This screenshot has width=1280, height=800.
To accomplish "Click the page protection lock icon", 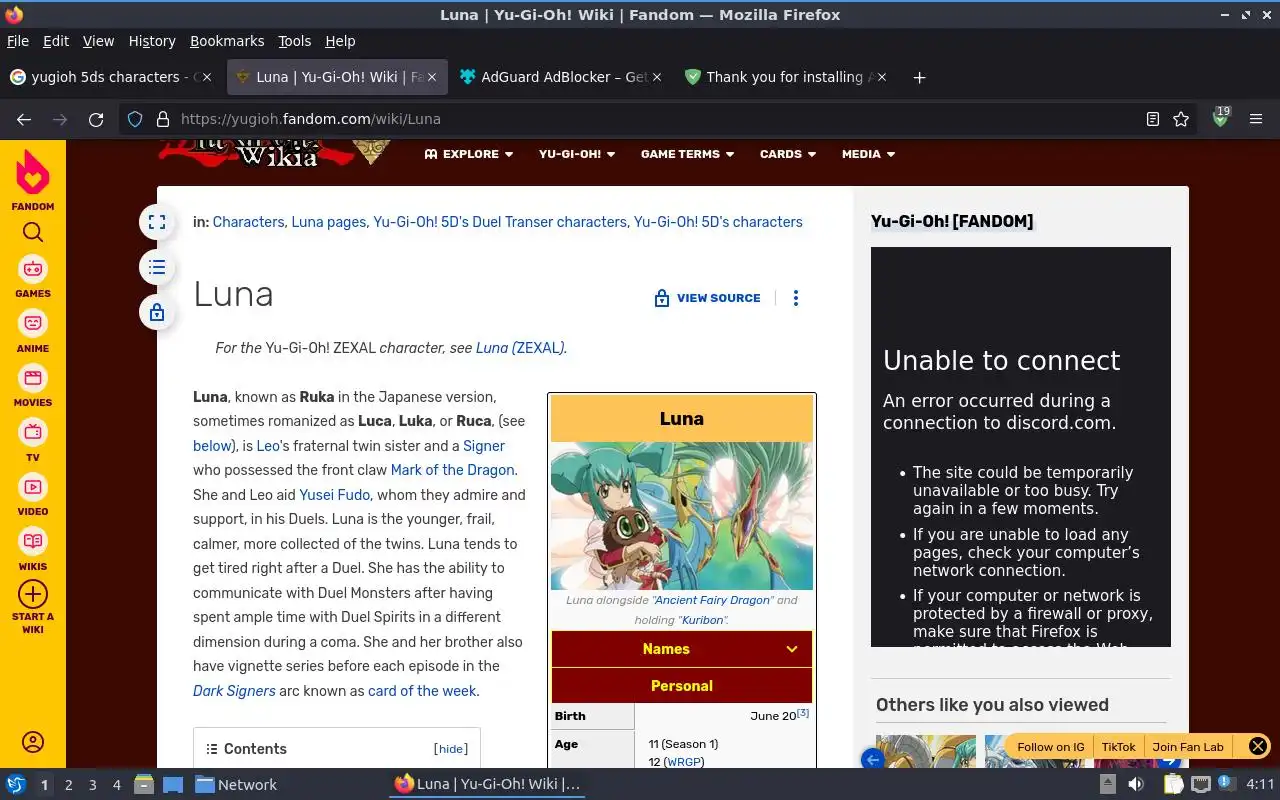I will [157, 312].
